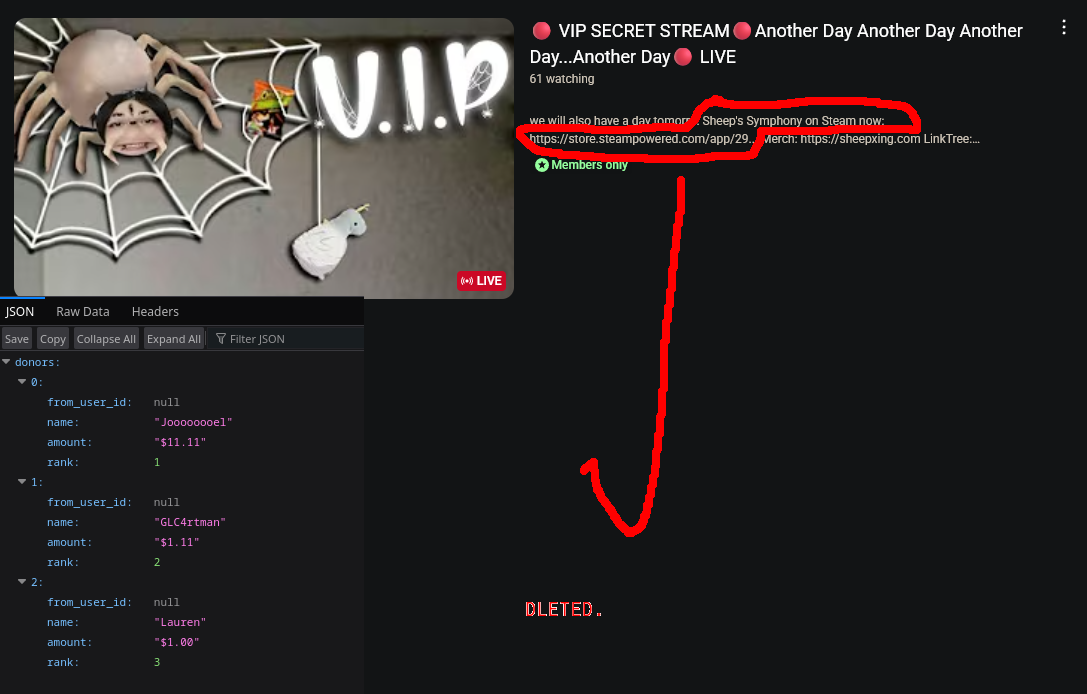Copy the JSON with Copy button

tap(53, 338)
